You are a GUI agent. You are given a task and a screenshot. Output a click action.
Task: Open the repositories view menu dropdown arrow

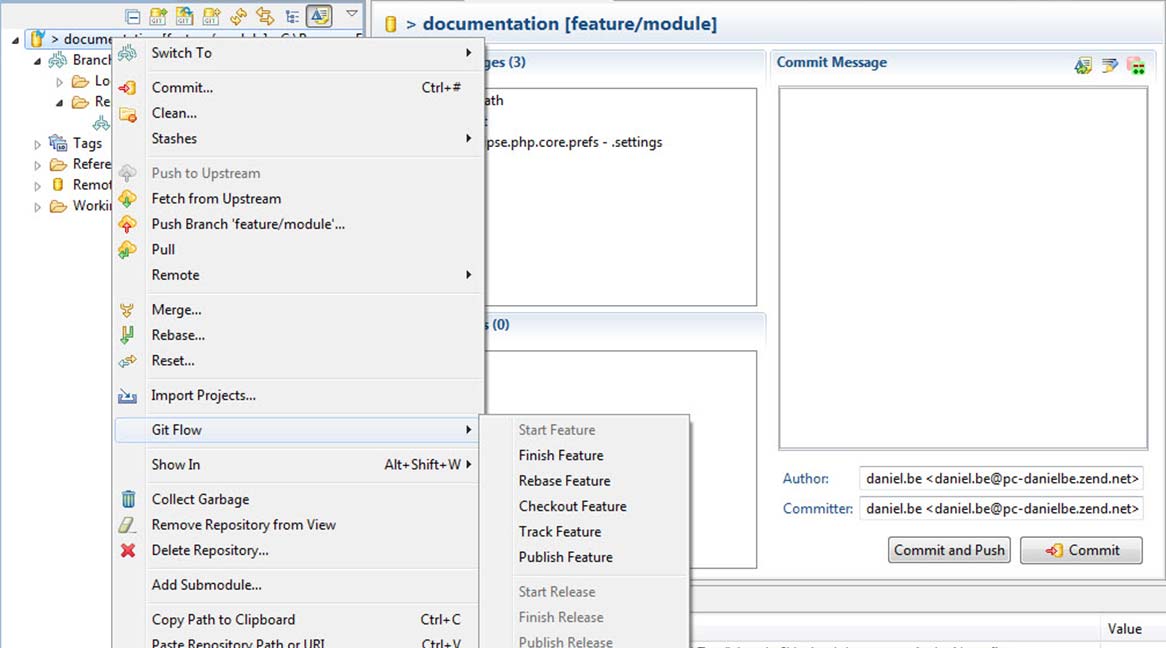coord(352,15)
